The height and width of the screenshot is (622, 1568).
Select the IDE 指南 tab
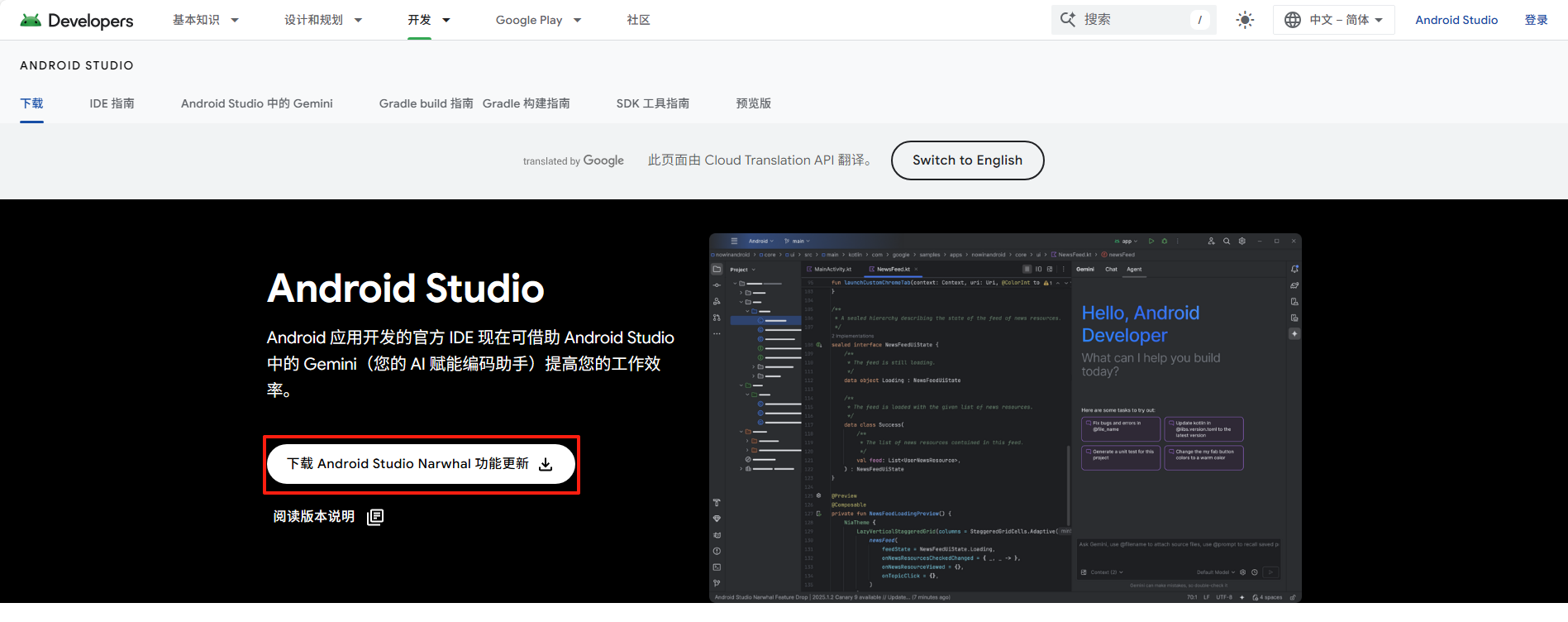112,103
